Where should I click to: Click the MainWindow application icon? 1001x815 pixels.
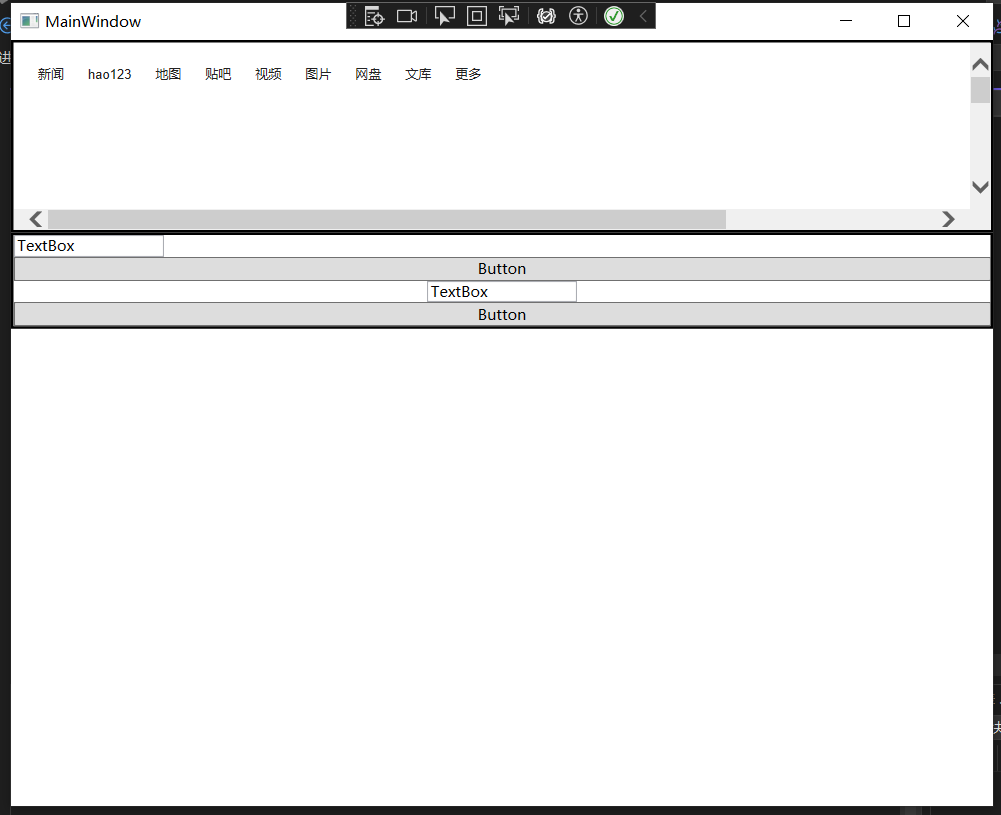point(29,21)
